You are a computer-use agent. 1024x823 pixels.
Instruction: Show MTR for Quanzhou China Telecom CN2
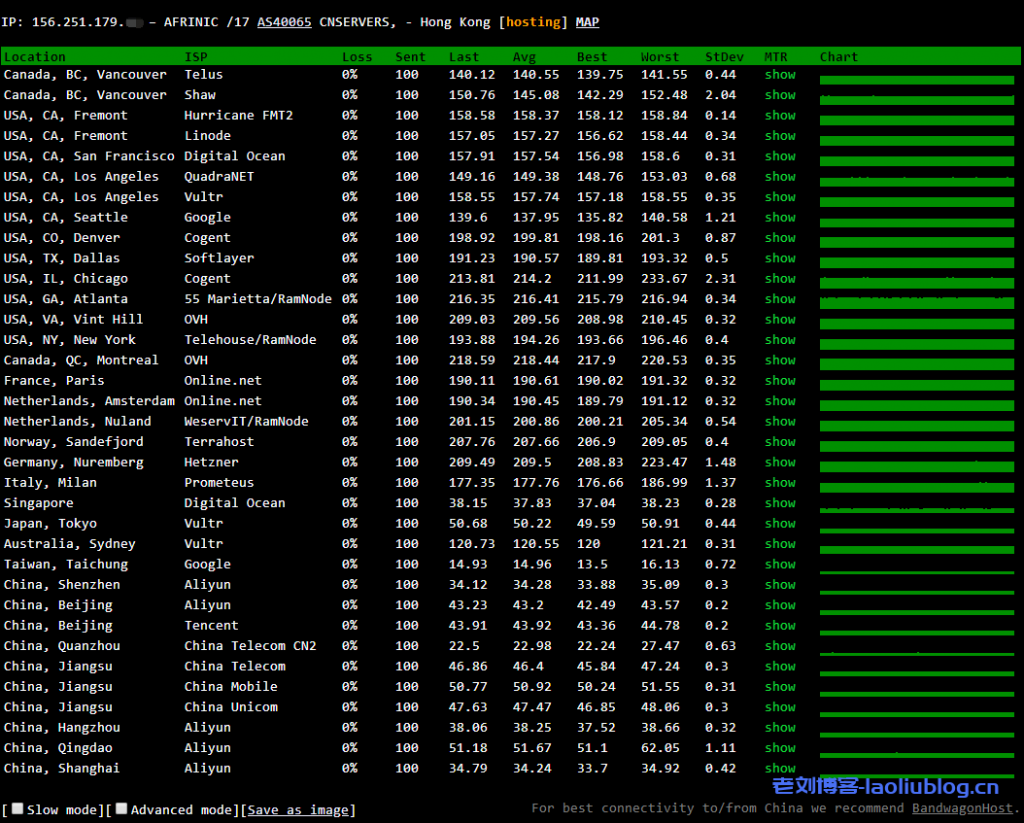[x=780, y=645]
